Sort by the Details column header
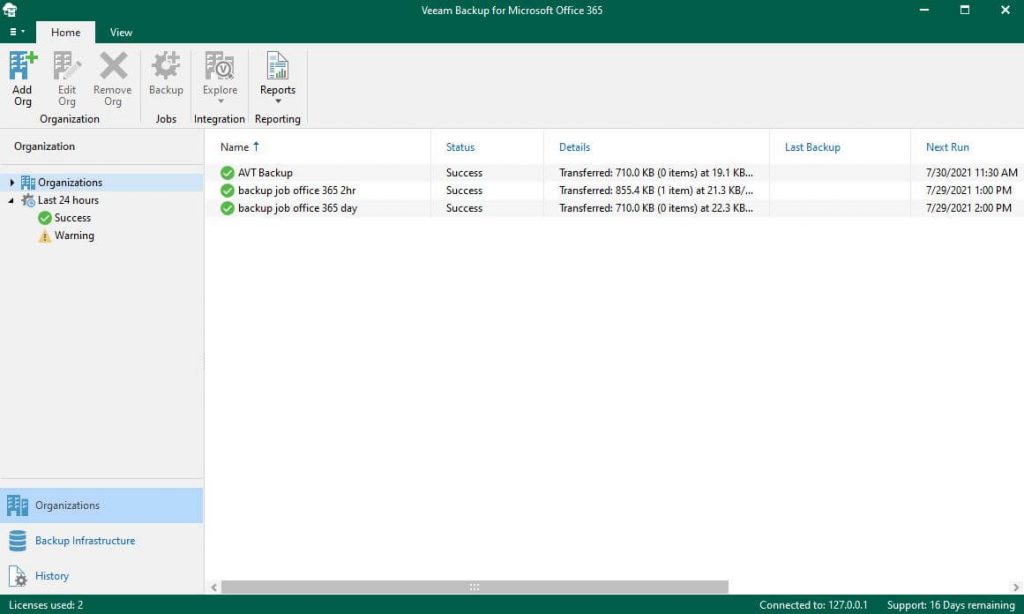 click(575, 147)
